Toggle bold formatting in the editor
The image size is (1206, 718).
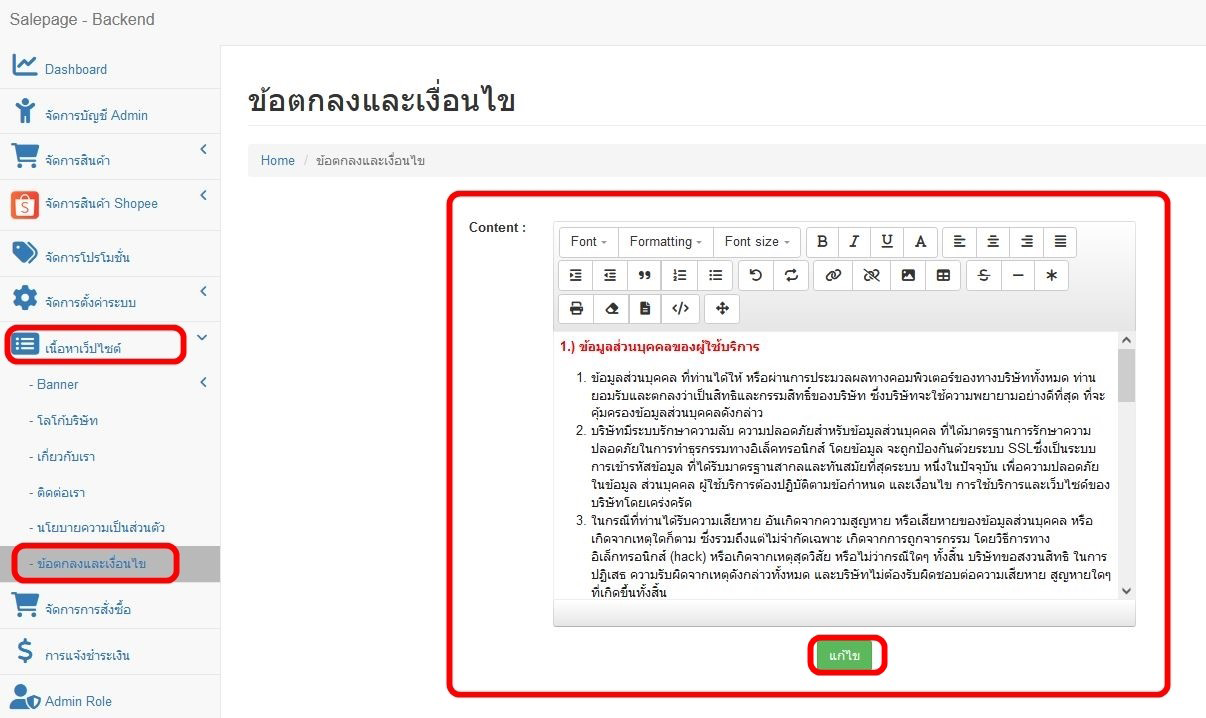822,242
